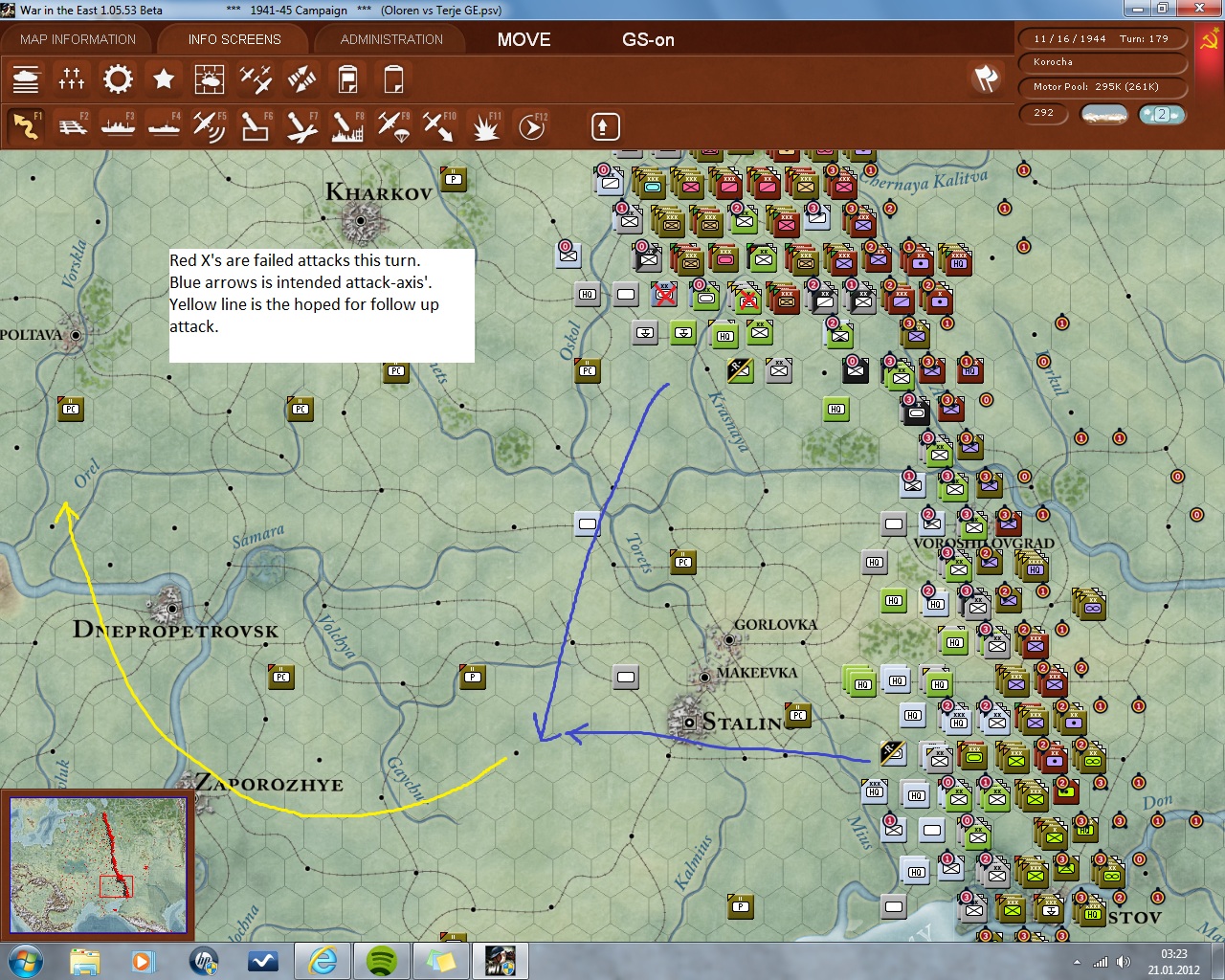Viewport: 1225px width, 980px height.
Task: Select F10 air transfer mode
Action: pos(439,126)
